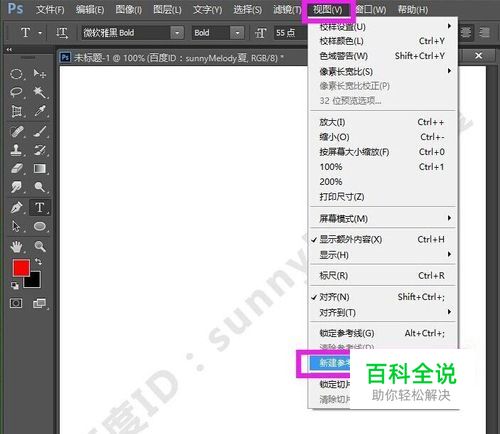This screenshot has height=434, width=500.
Task: Close the 未标题-1 document tab
Action: 479,55
